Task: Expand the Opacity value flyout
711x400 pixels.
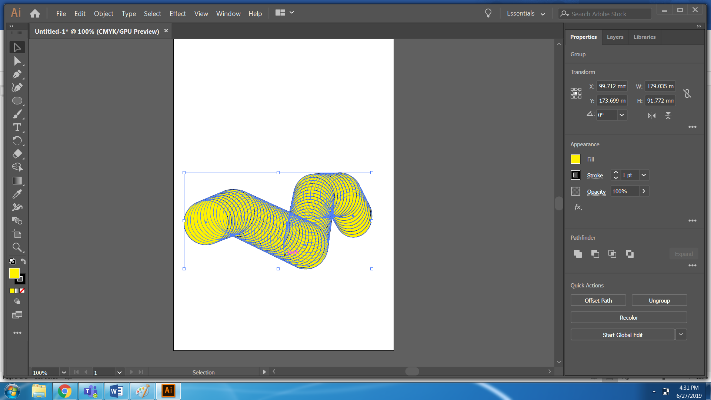Action: (x=643, y=191)
